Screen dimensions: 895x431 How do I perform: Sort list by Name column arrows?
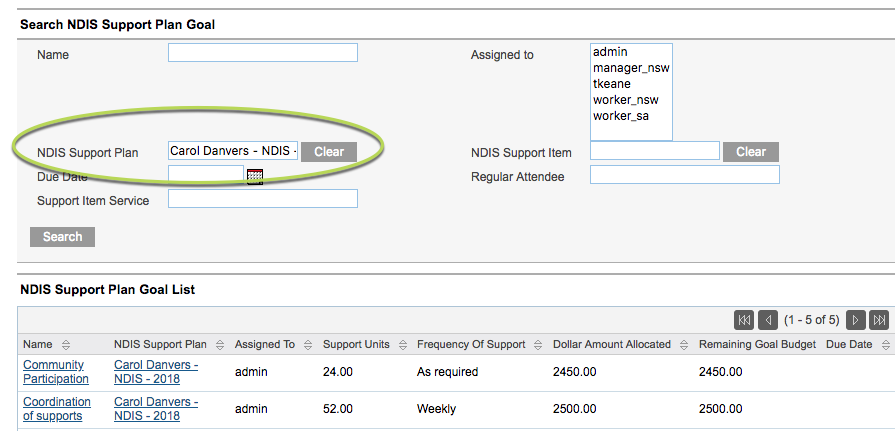66,345
